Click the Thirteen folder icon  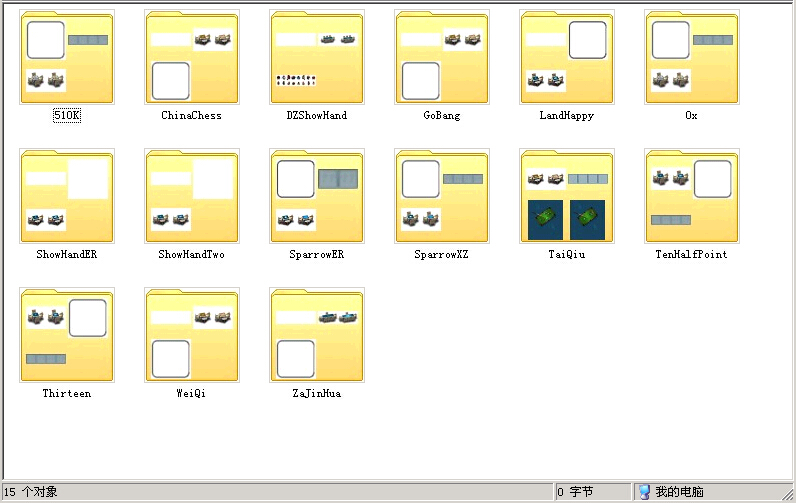click(67, 336)
